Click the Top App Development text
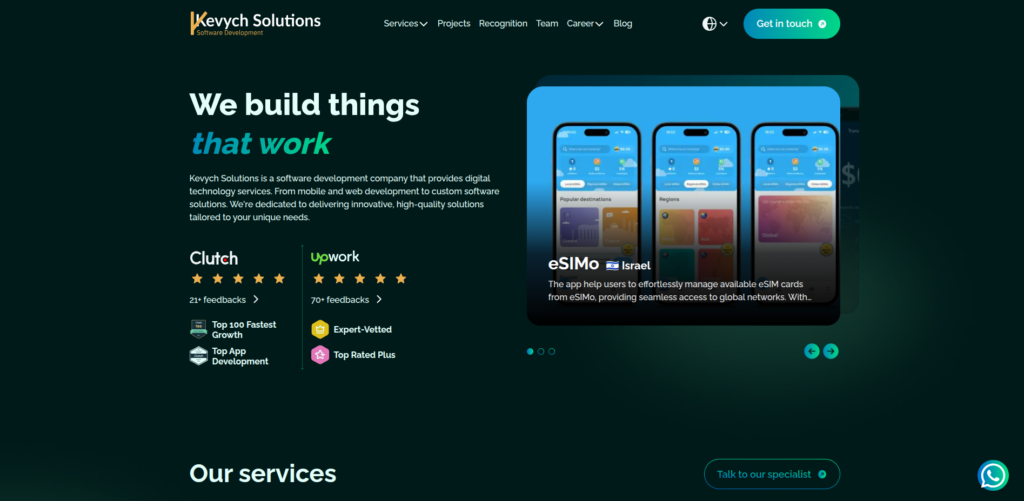The height and width of the screenshot is (501, 1024). [240, 356]
